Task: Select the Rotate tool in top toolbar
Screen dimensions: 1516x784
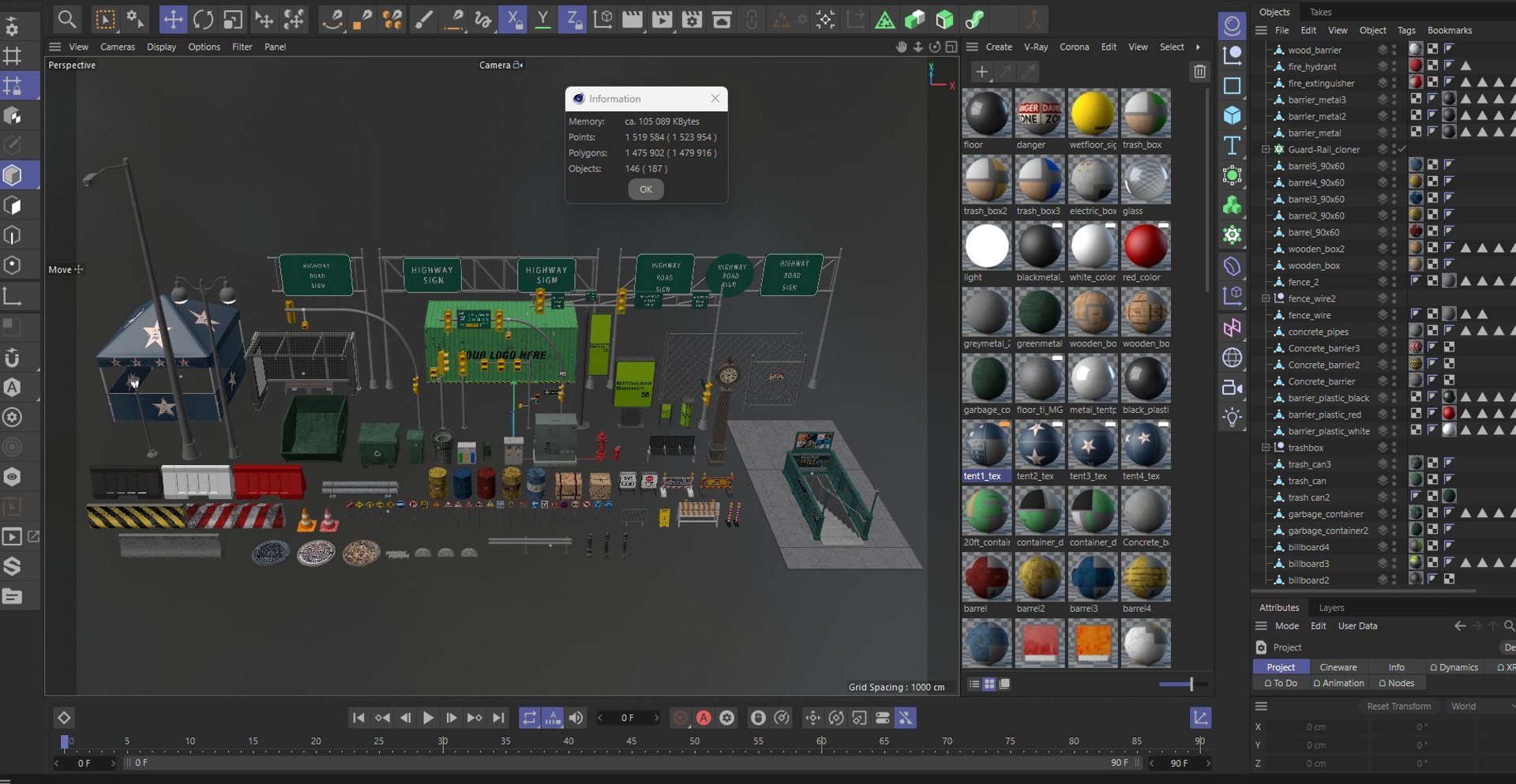Action: point(203,19)
